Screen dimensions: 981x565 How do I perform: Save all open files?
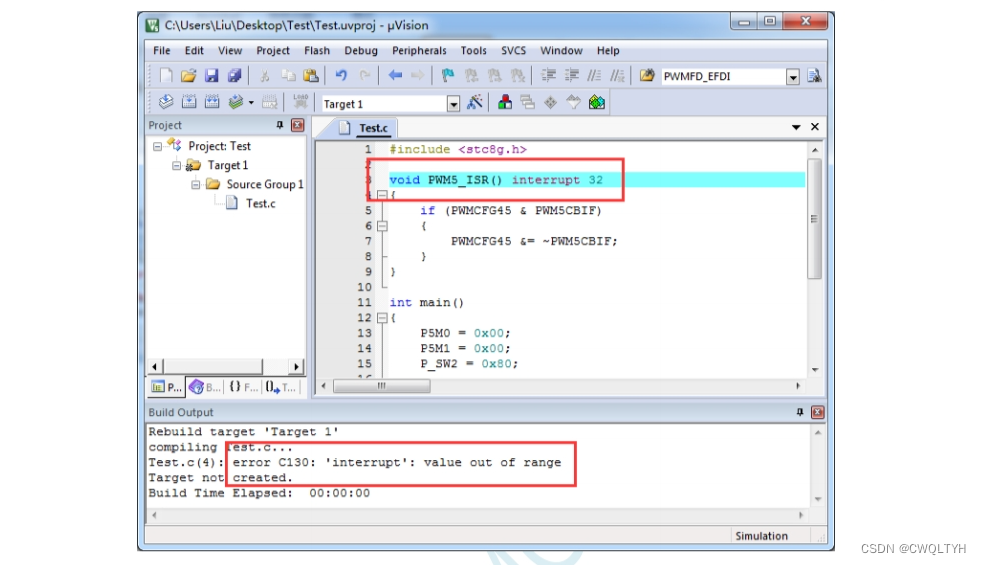click(235, 76)
